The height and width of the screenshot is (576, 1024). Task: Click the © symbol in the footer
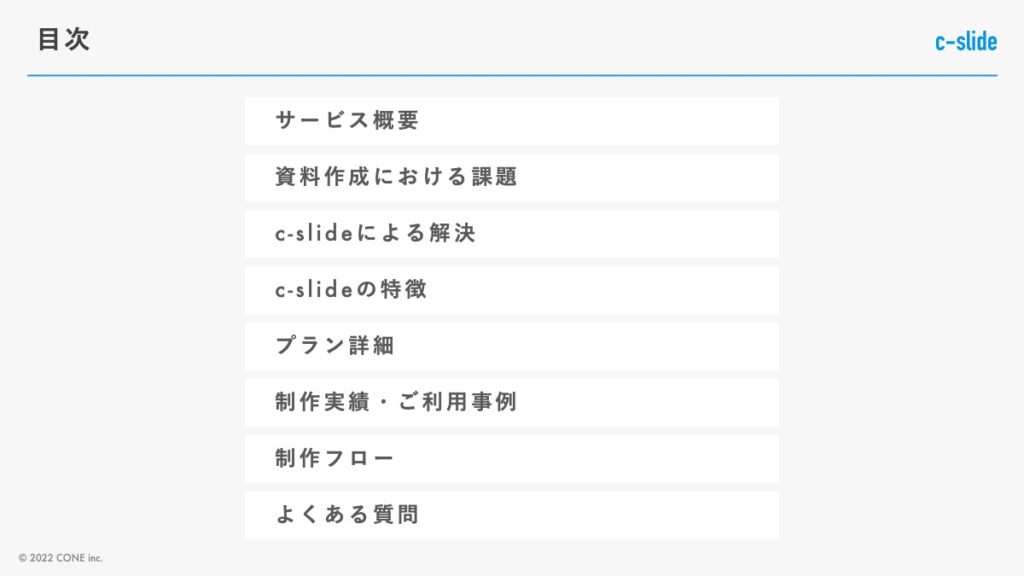coord(22,558)
